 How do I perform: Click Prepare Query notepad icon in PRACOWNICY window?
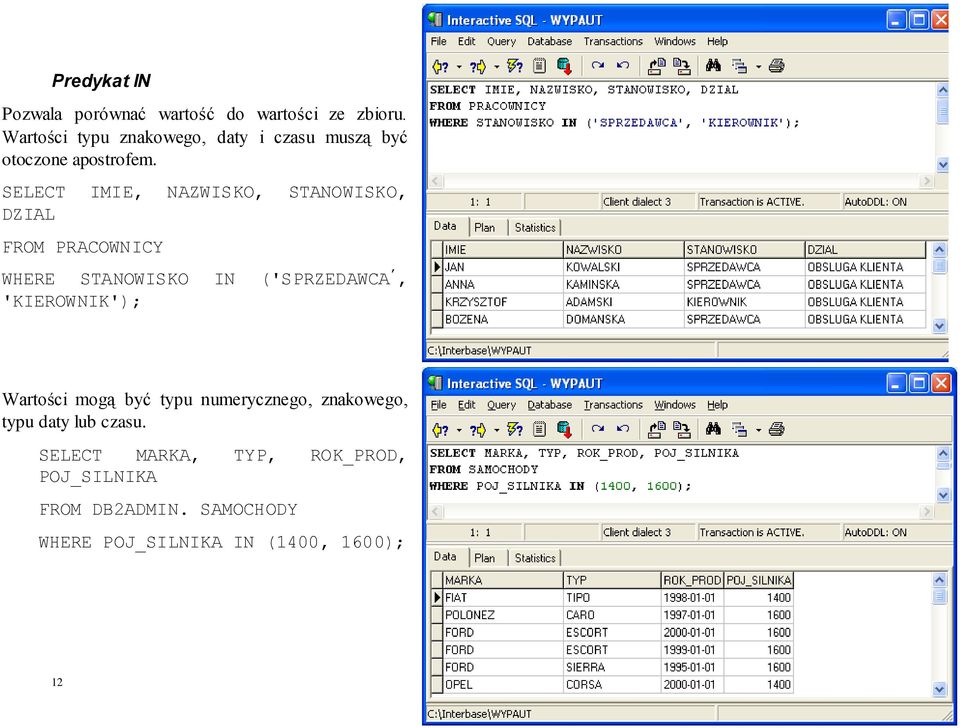click(x=539, y=66)
